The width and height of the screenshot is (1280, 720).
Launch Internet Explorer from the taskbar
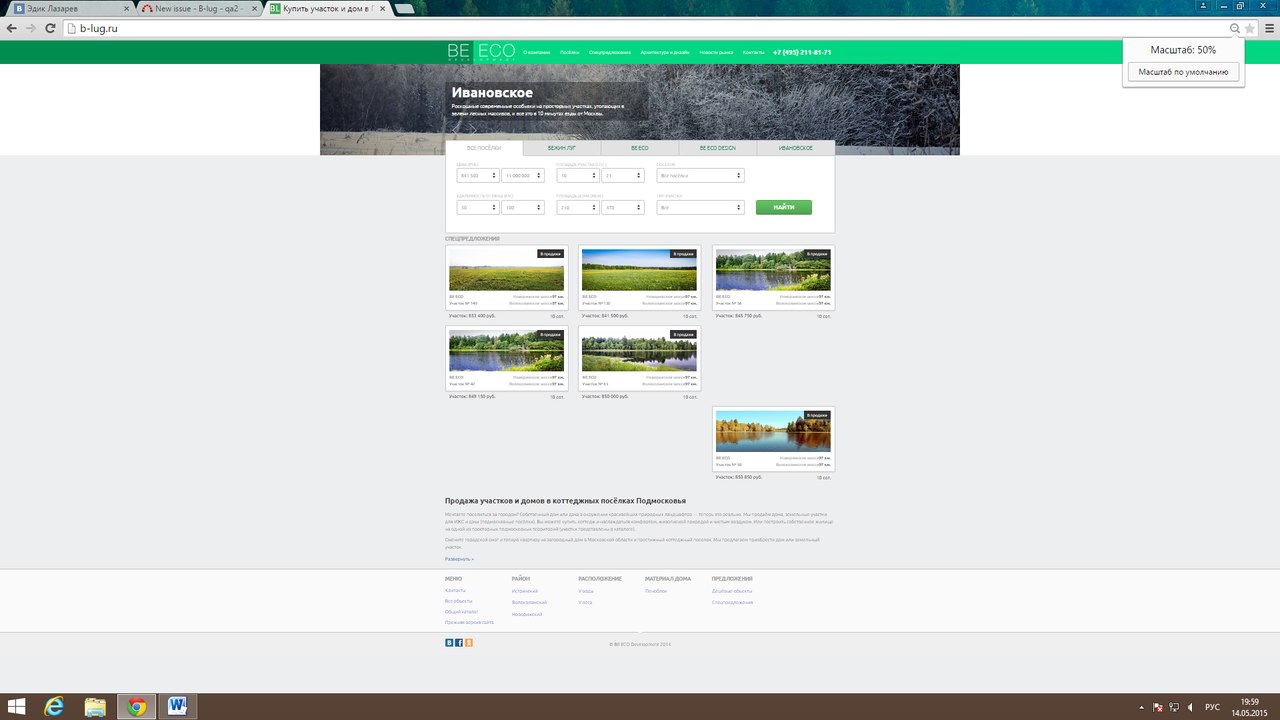click(54, 707)
